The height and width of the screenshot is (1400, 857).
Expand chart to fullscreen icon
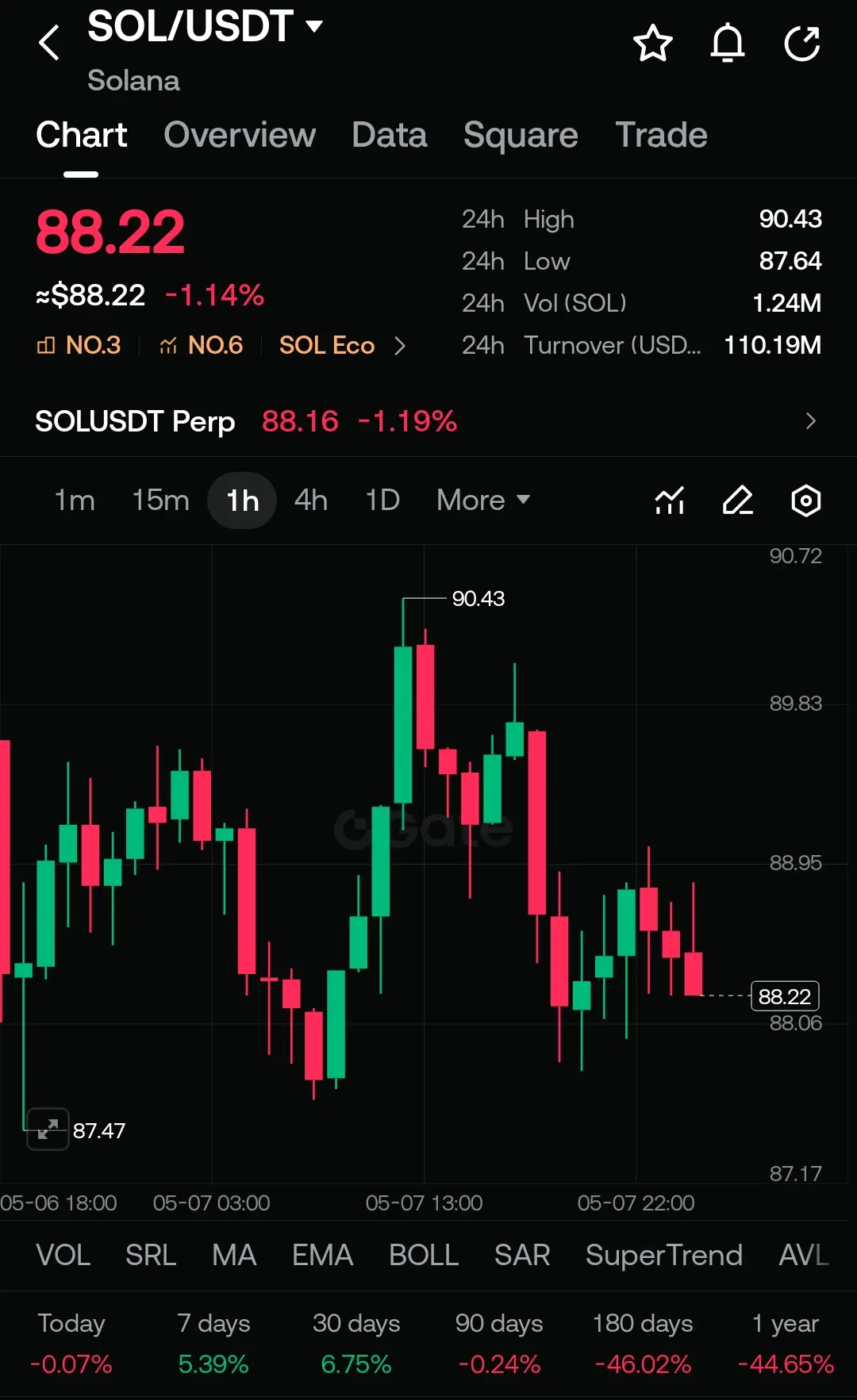tap(48, 1129)
